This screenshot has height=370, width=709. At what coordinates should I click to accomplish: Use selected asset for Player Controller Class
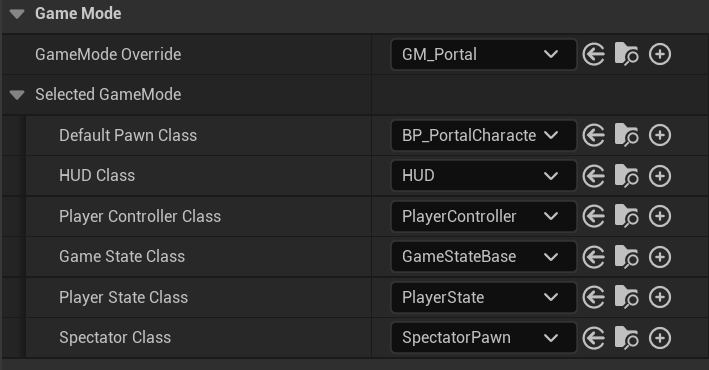(x=594, y=216)
